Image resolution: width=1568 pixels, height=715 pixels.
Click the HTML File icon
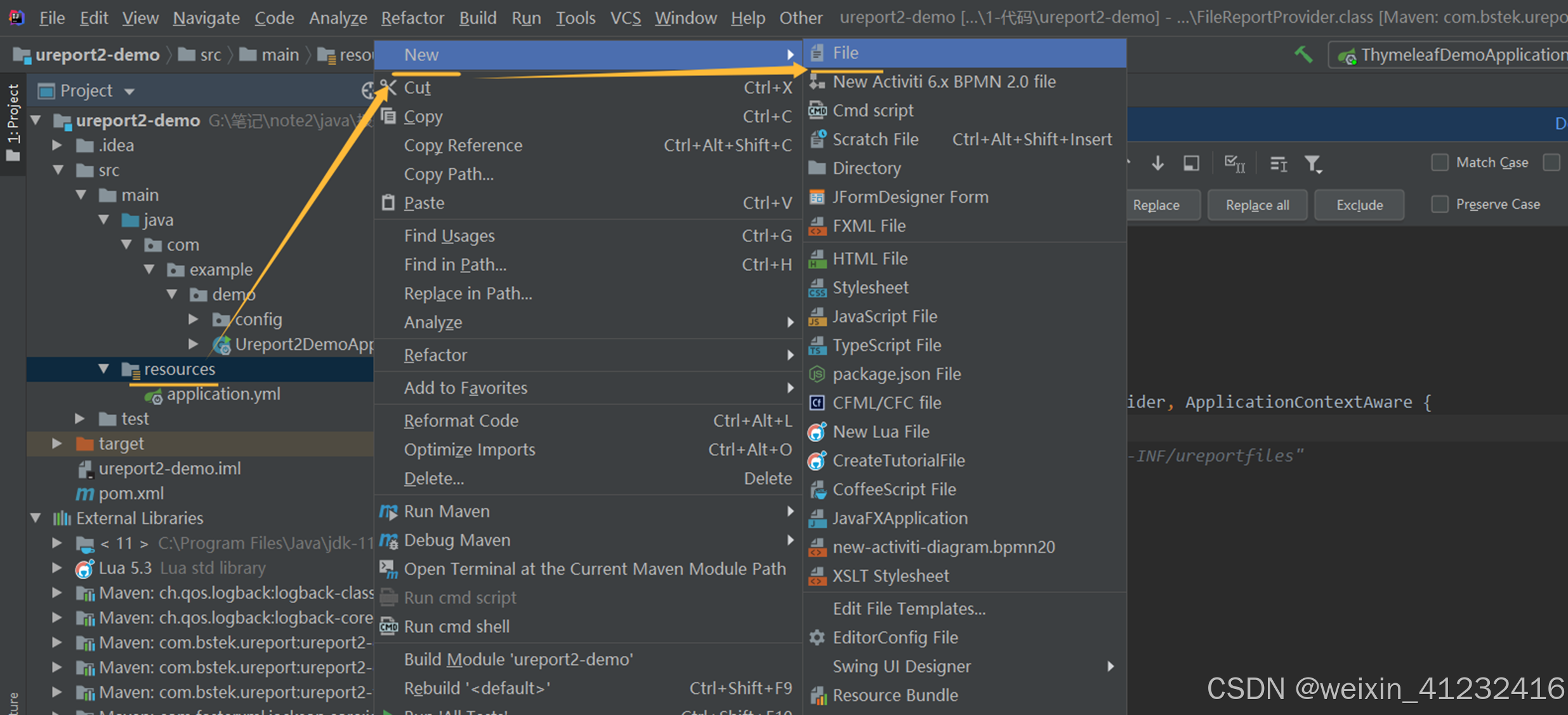tap(817, 259)
